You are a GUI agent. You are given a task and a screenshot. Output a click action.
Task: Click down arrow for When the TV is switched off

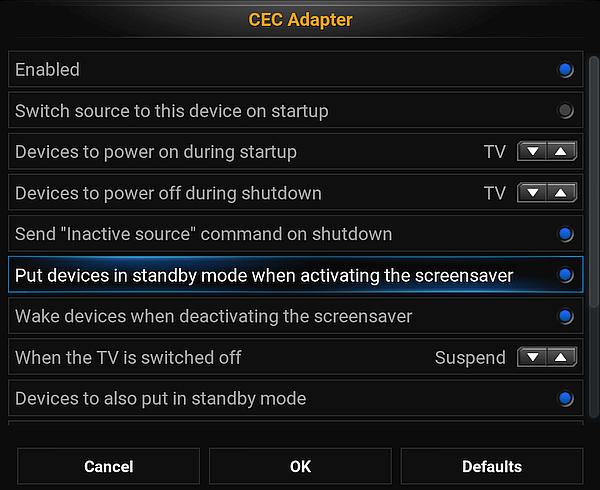click(534, 357)
